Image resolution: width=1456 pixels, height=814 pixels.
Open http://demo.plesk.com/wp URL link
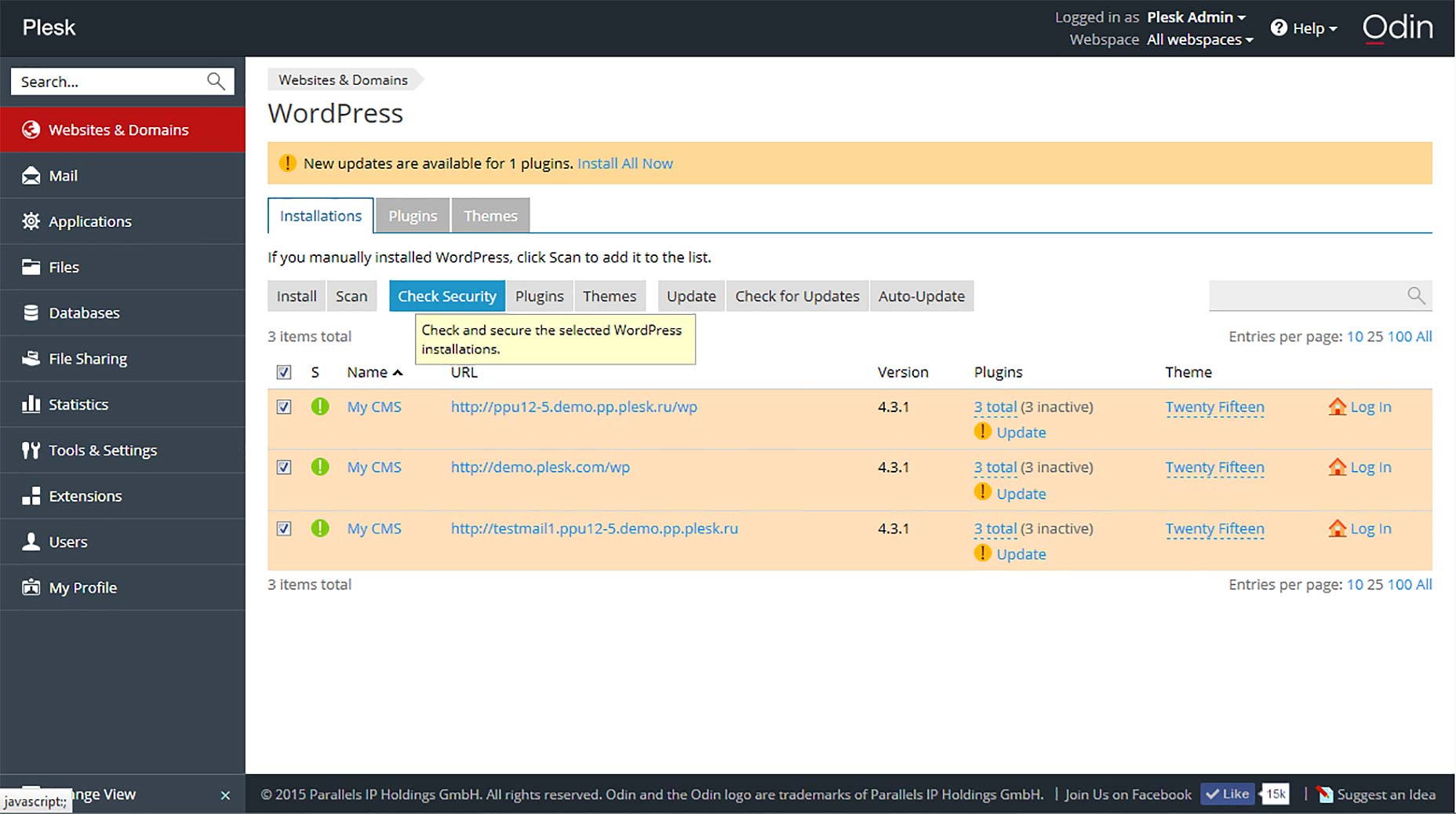point(540,467)
